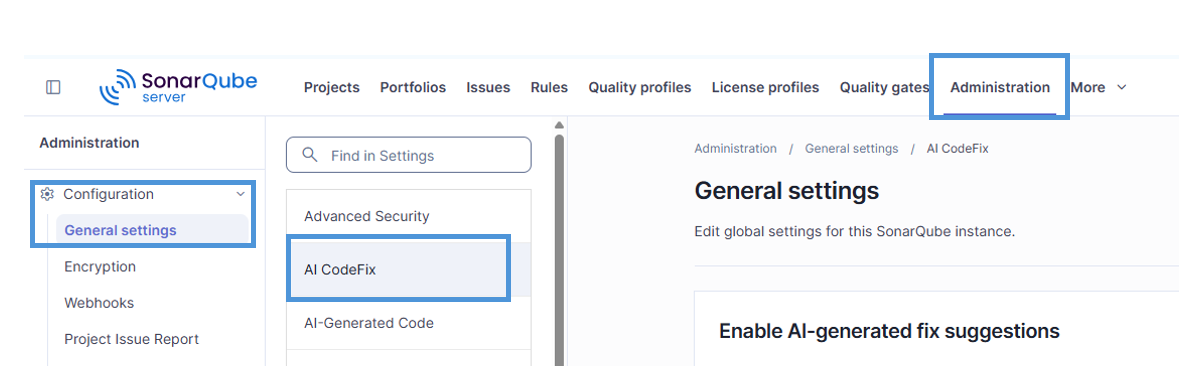1179x366 pixels.
Task: Click the Configuration gear icon
Action: click(x=47, y=194)
